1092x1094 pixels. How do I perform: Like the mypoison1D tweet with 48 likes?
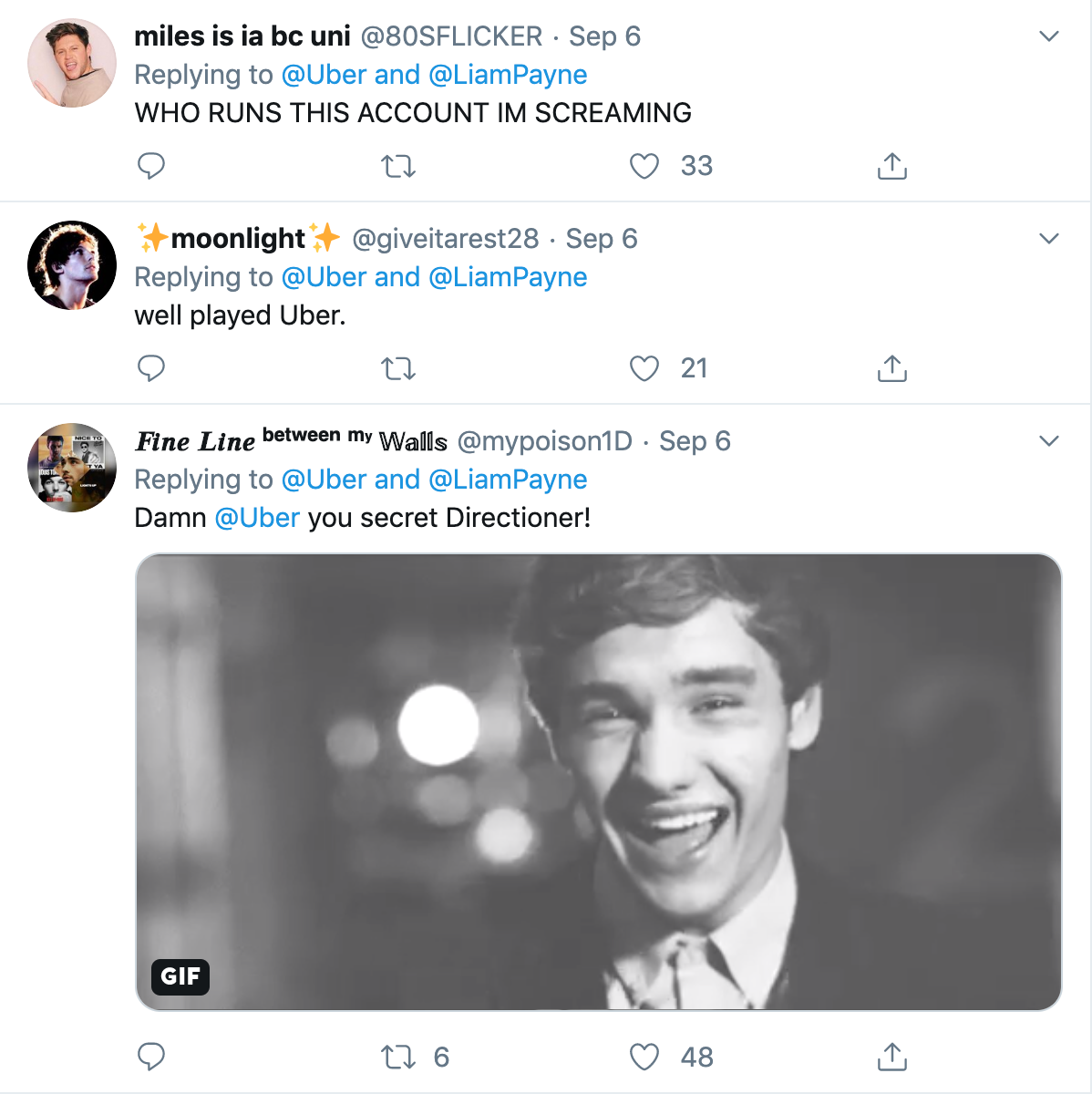point(644,1057)
